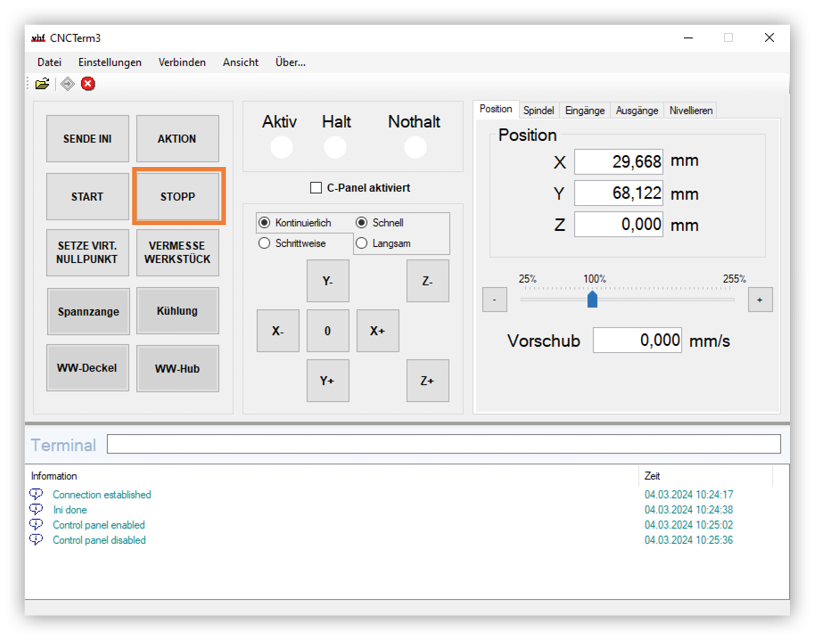This screenshot has height=640, width=815.
Task: Increase feed override with plus button
Action: pos(760,299)
